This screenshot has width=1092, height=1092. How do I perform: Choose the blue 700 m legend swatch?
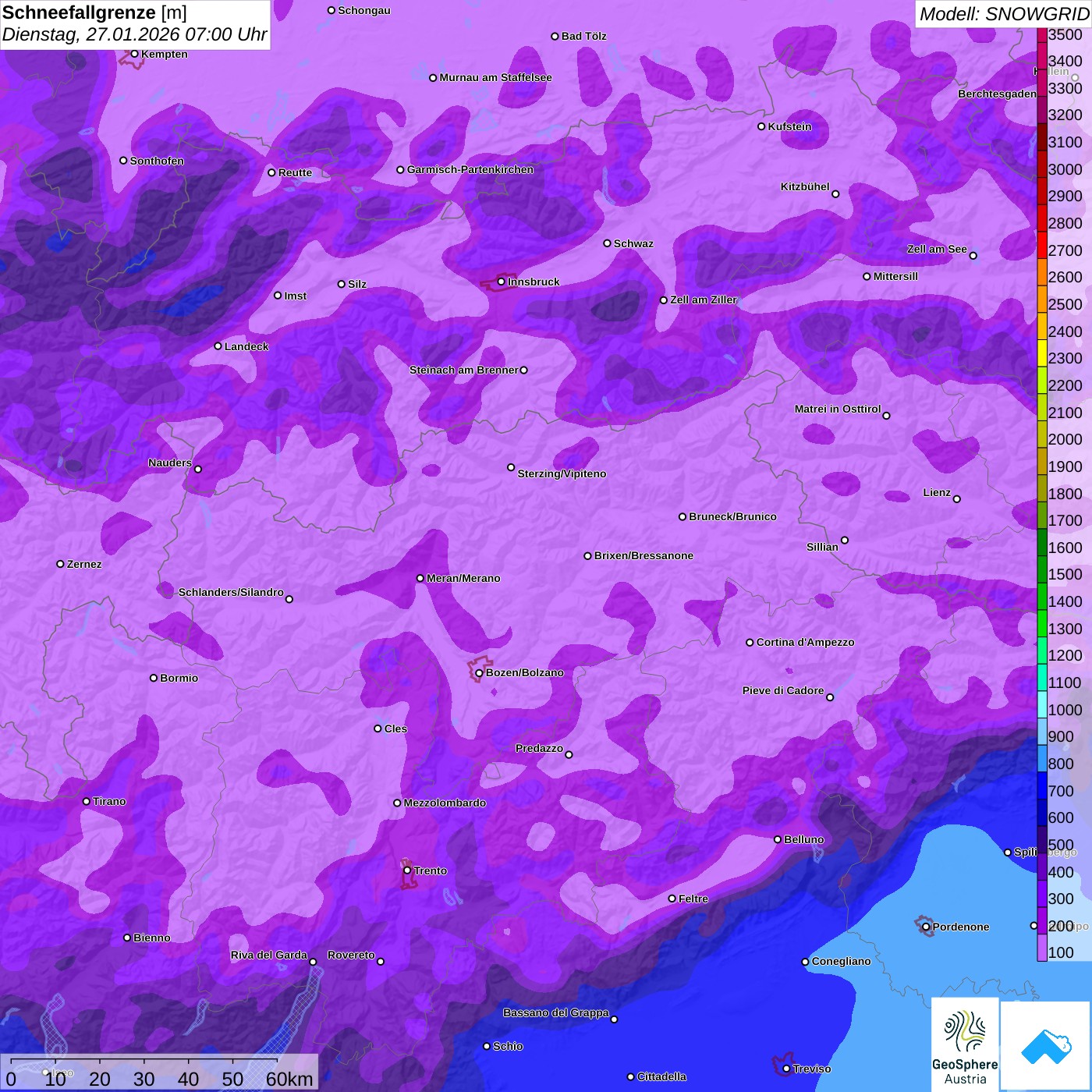click(1042, 785)
